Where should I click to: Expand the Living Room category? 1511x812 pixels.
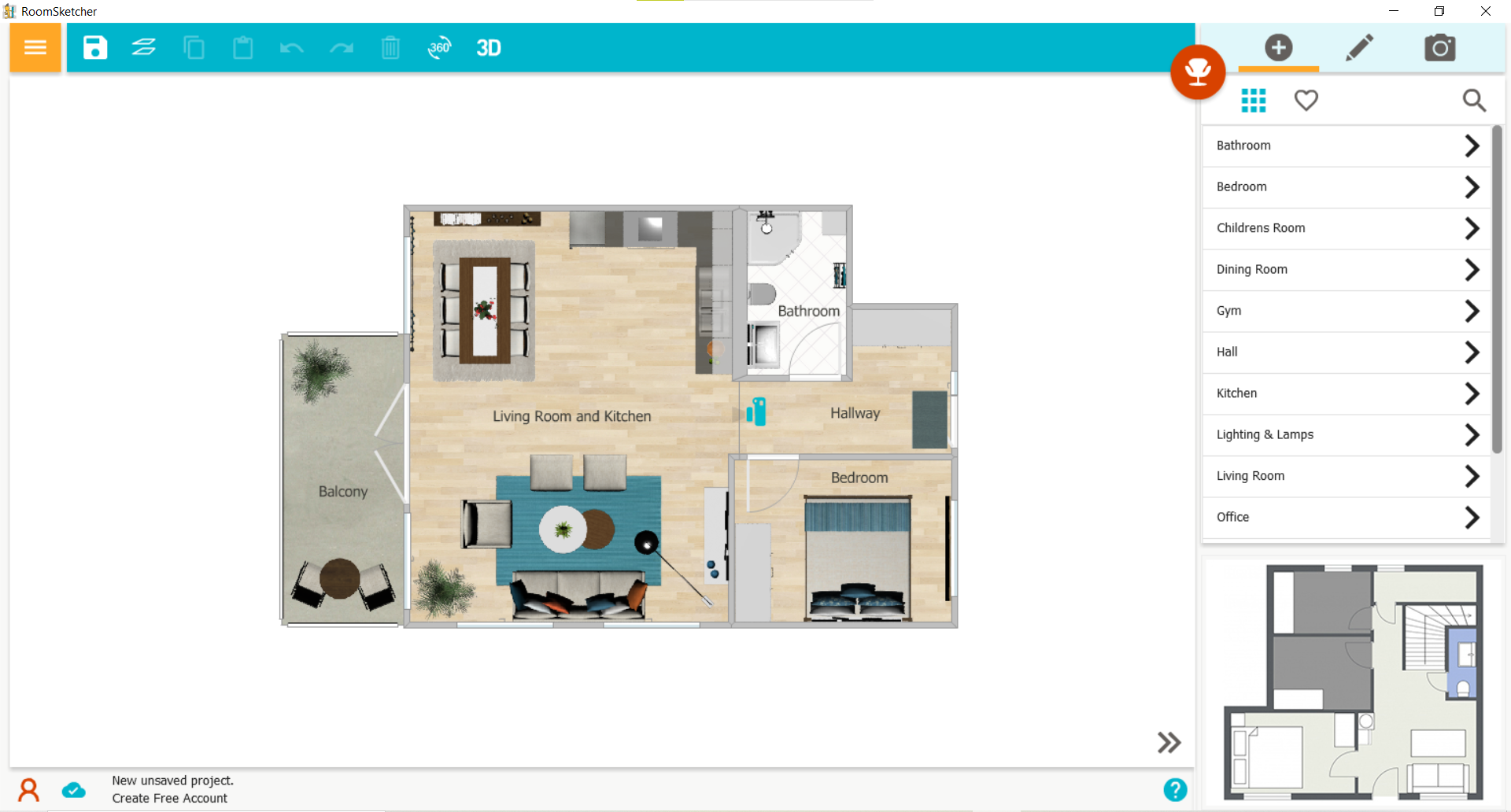[1347, 476]
